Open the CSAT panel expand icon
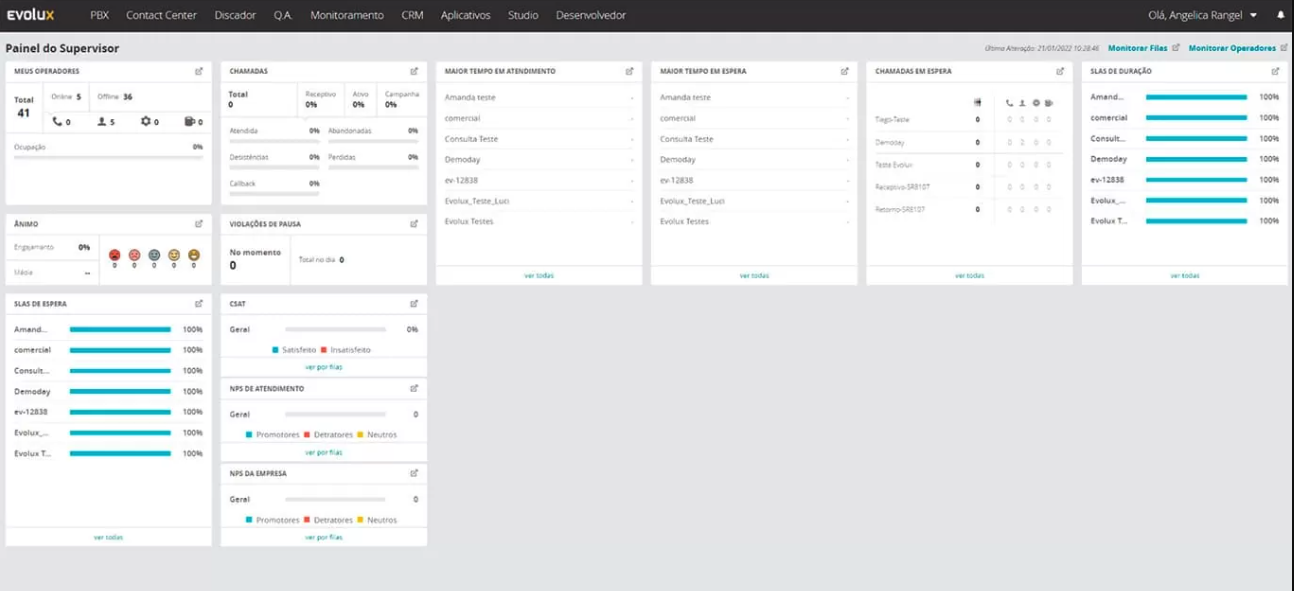Screen dimensions: 1294x591 pos(414,303)
